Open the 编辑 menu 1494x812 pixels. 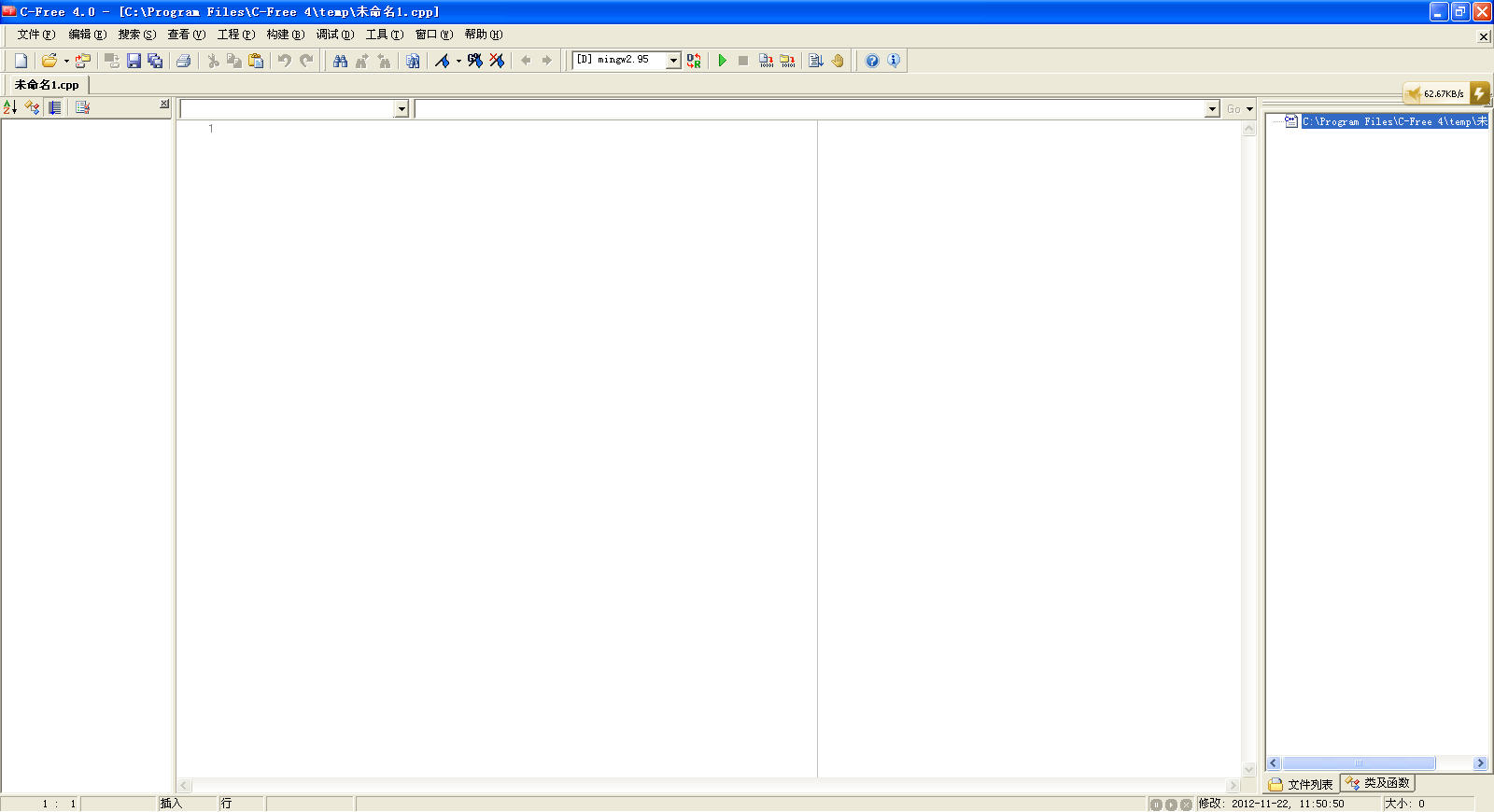coord(87,35)
